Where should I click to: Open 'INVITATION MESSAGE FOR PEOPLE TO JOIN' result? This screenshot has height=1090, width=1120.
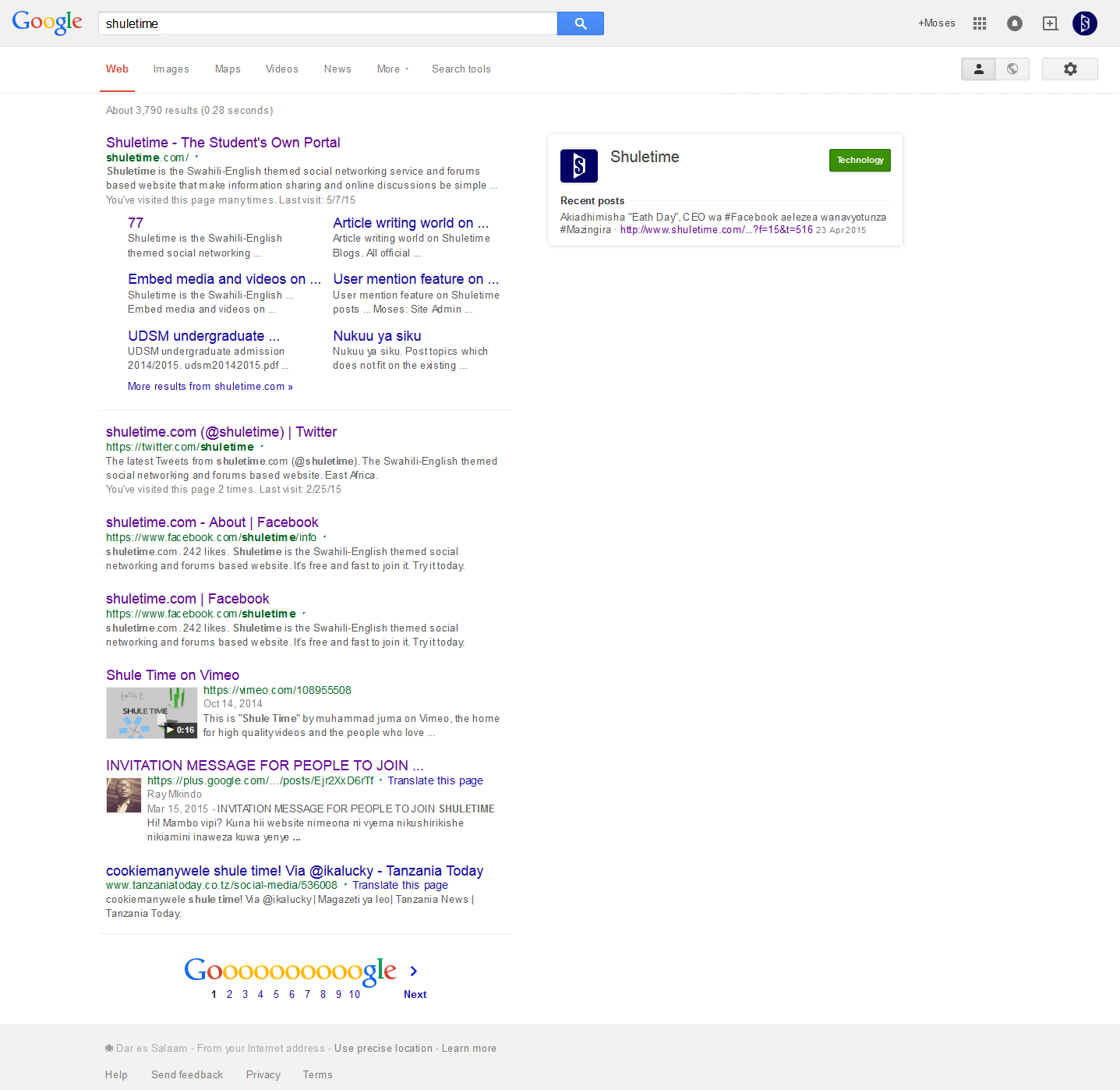[265, 766]
